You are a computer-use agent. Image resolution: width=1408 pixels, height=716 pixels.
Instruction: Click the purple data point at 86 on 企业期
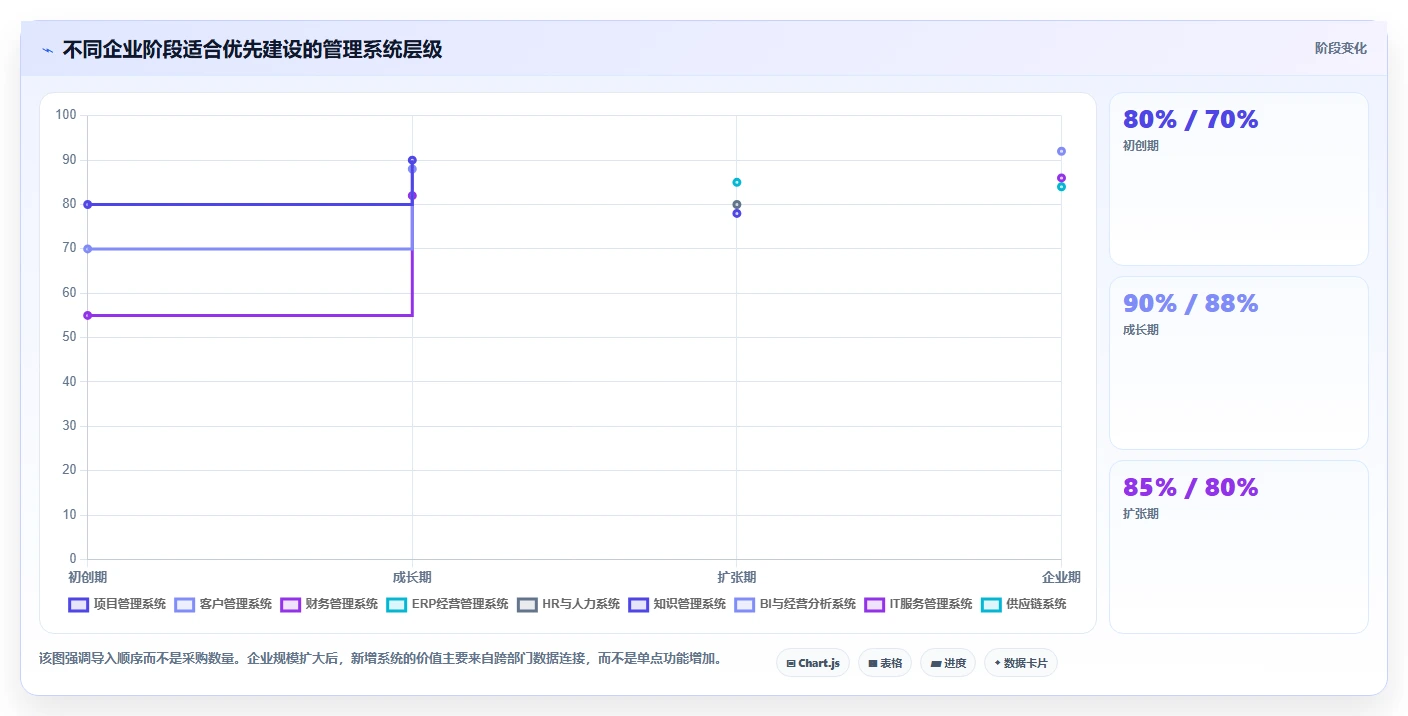pos(1061,178)
